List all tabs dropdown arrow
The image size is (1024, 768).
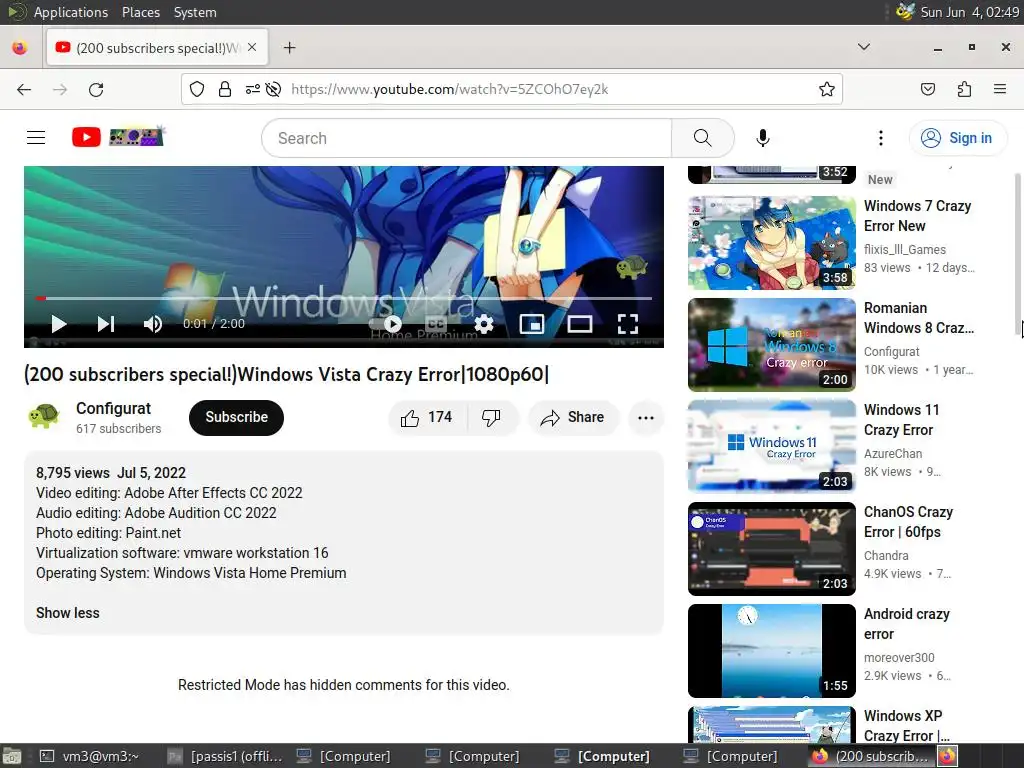pos(864,47)
